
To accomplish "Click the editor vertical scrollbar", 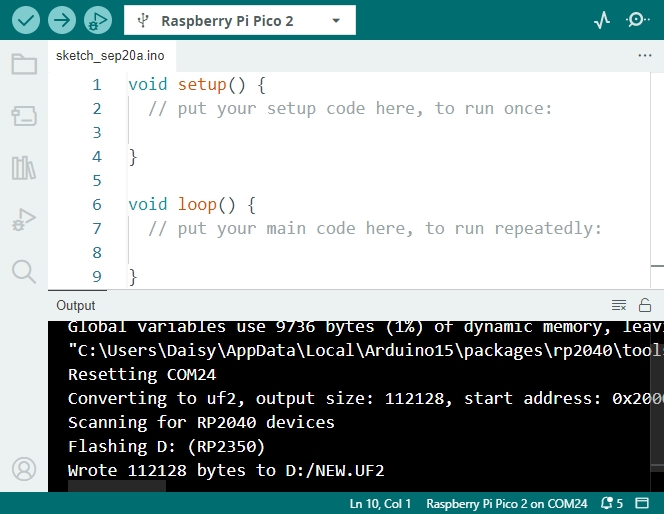I will click(657, 180).
